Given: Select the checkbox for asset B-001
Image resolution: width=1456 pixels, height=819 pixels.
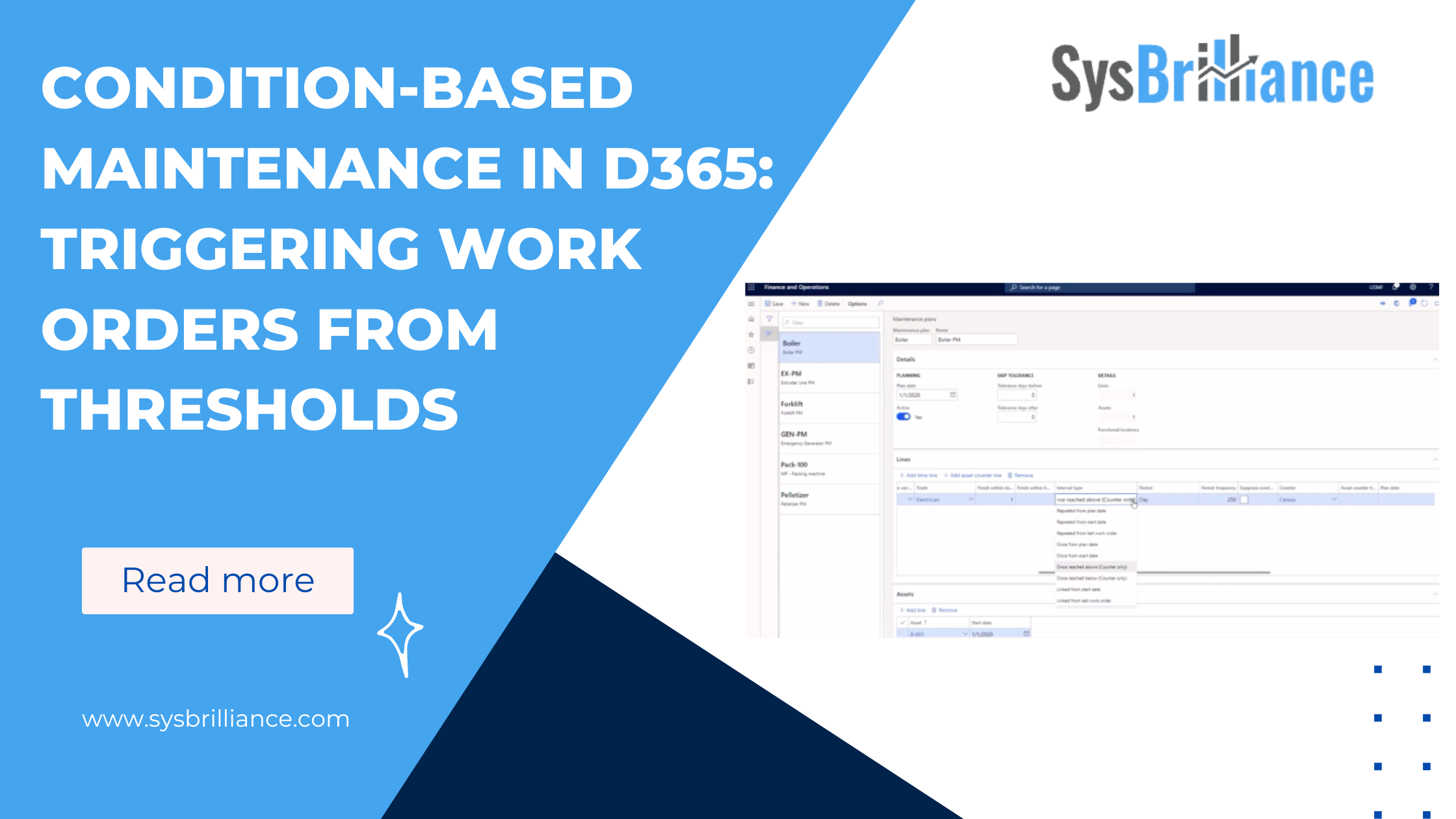Looking at the screenshot, I should pos(902,634).
